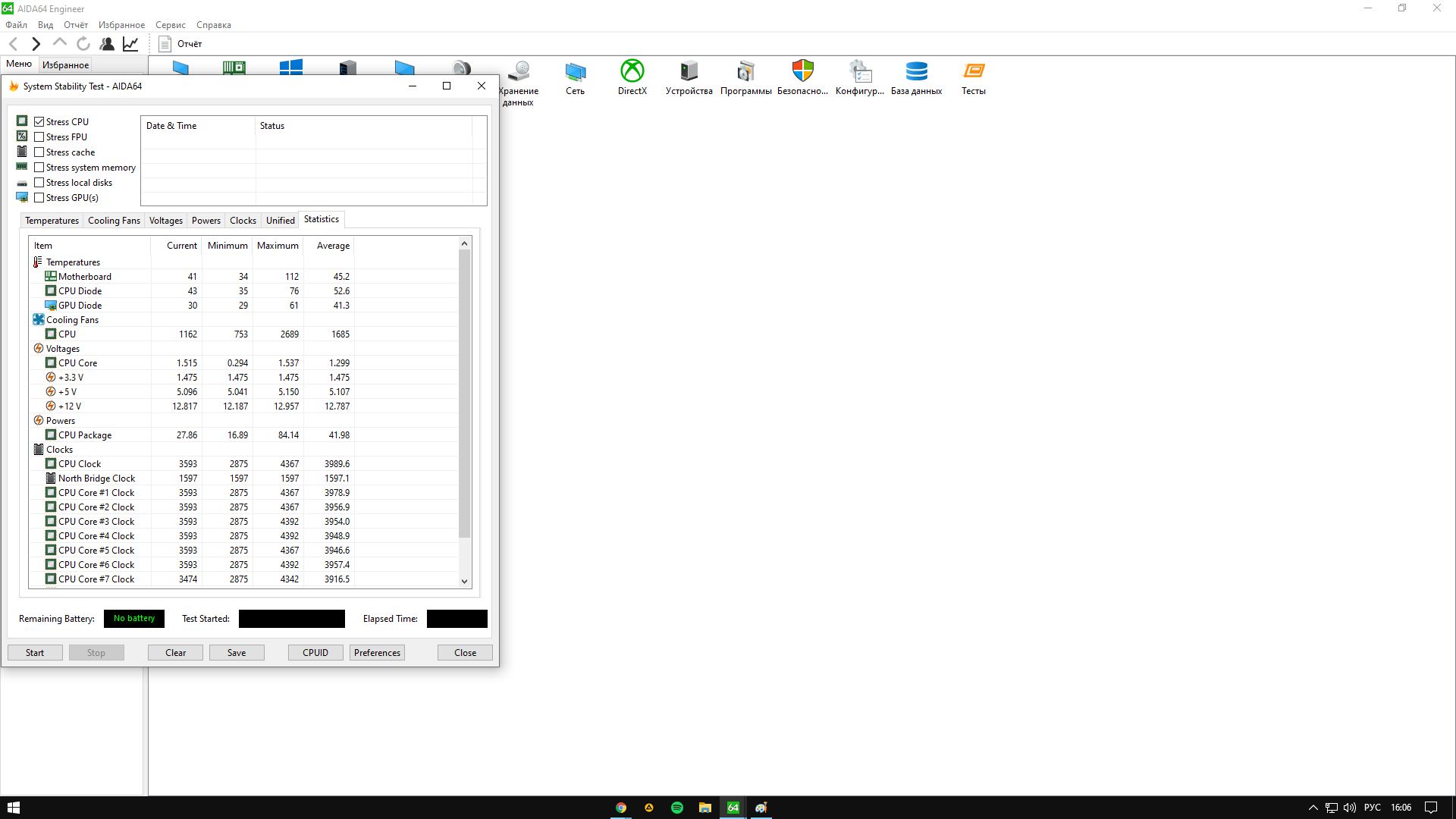Enable Stress FPU checkbox
Viewport: 1456px width, 819px height.
coord(39,137)
